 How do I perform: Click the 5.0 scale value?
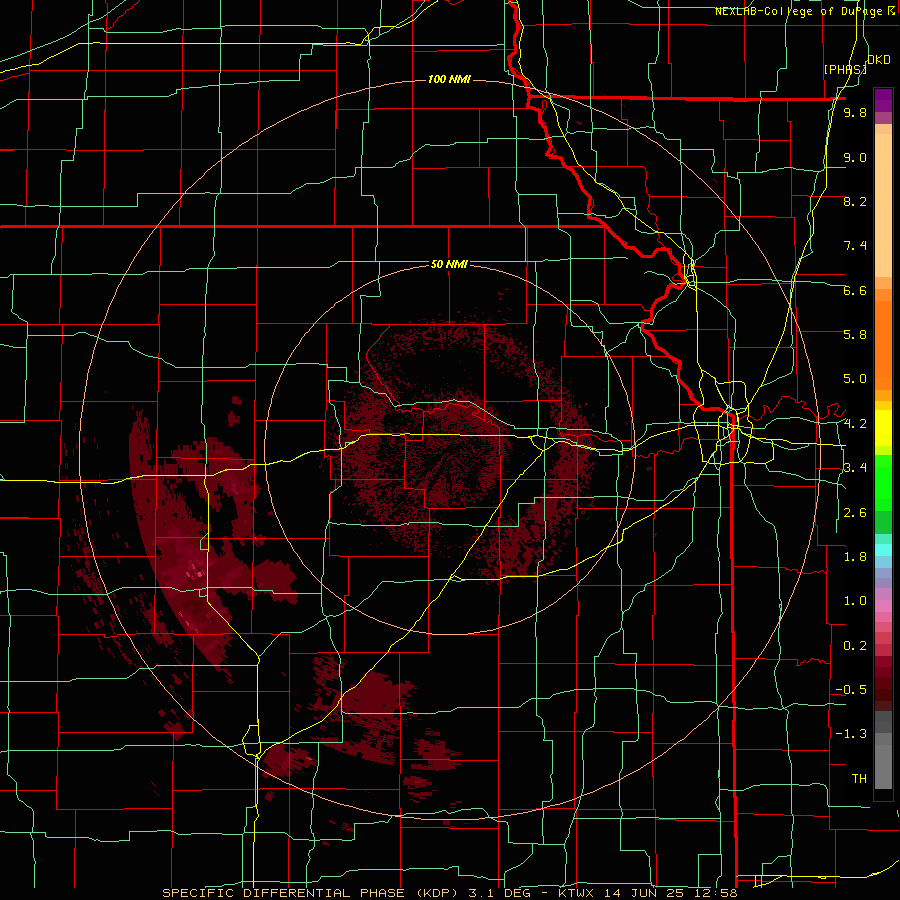tap(855, 379)
